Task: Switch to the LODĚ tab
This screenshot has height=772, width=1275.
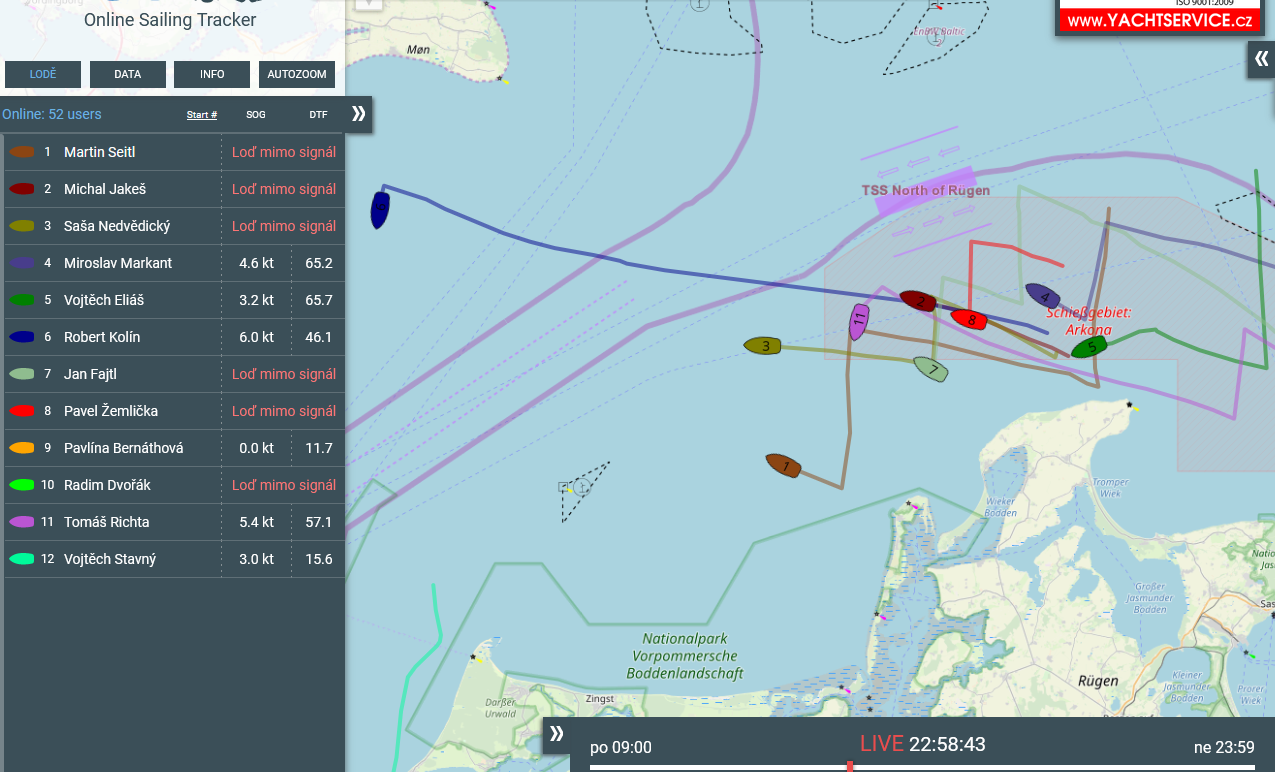Action: pos(43,74)
